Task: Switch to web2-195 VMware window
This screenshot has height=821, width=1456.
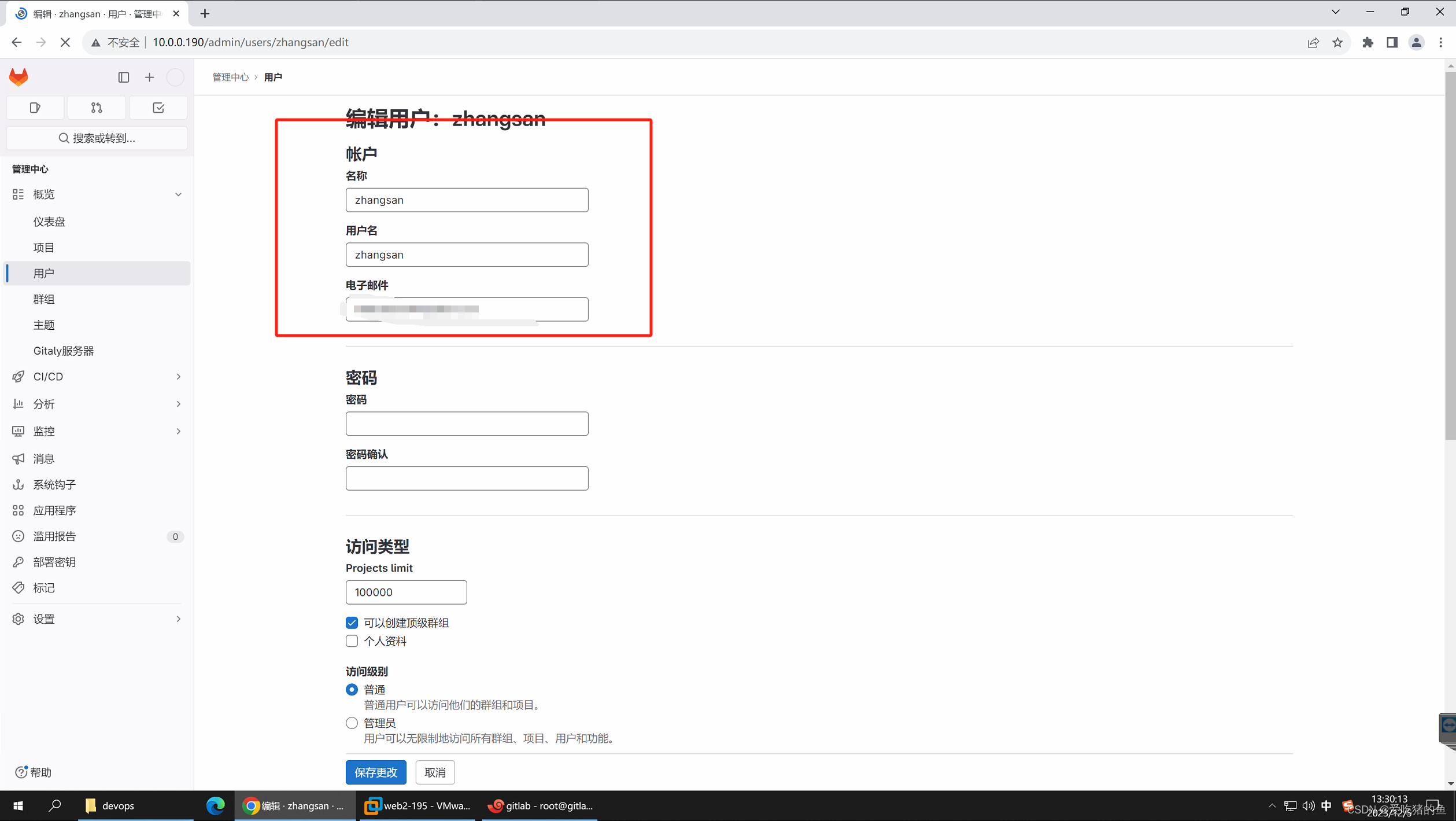Action: pos(418,806)
